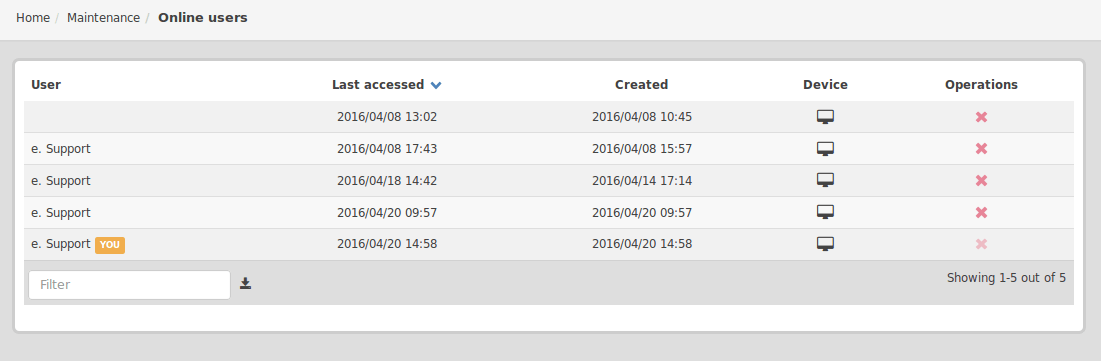This screenshot has height=361, width=1101.
Task: Click the monitor icon for the 2016/04/18 14:42 session
Action: point(825,180)
